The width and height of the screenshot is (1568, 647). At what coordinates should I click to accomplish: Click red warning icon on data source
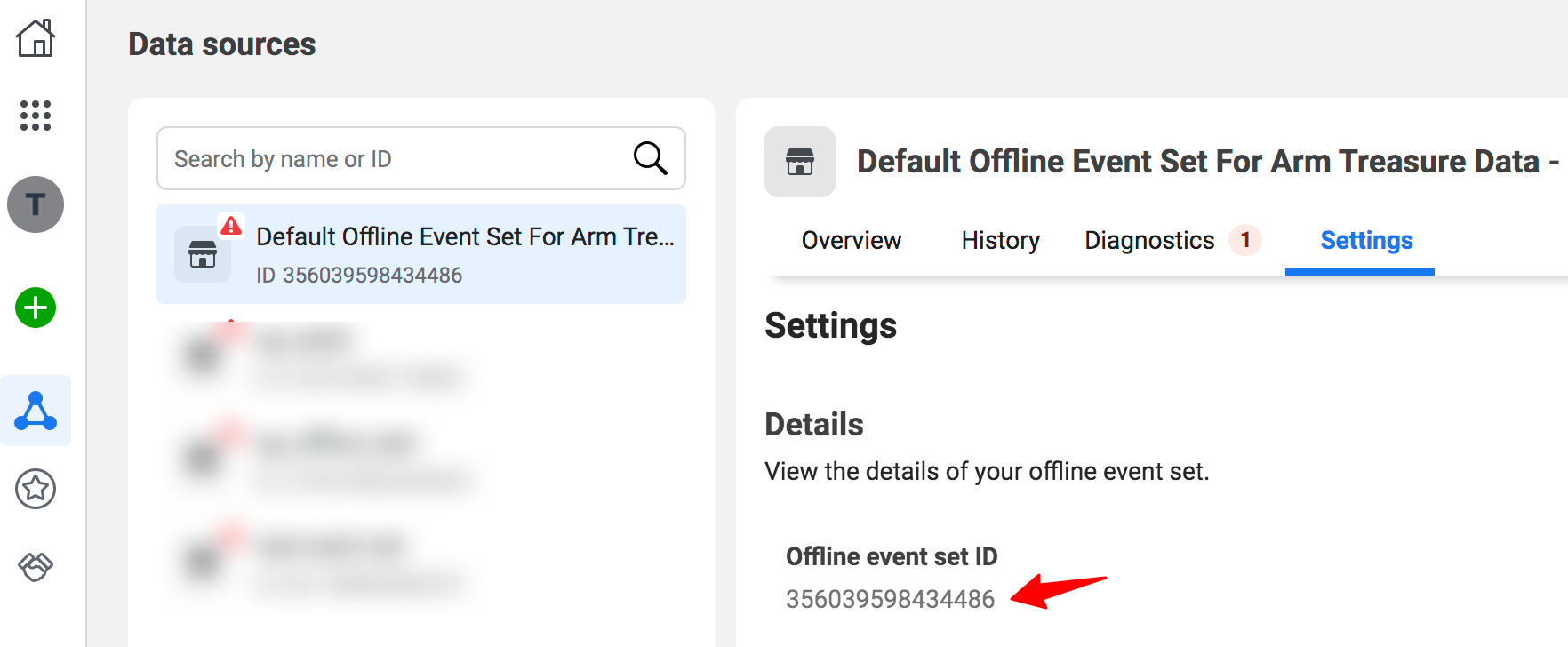(231, 226)
